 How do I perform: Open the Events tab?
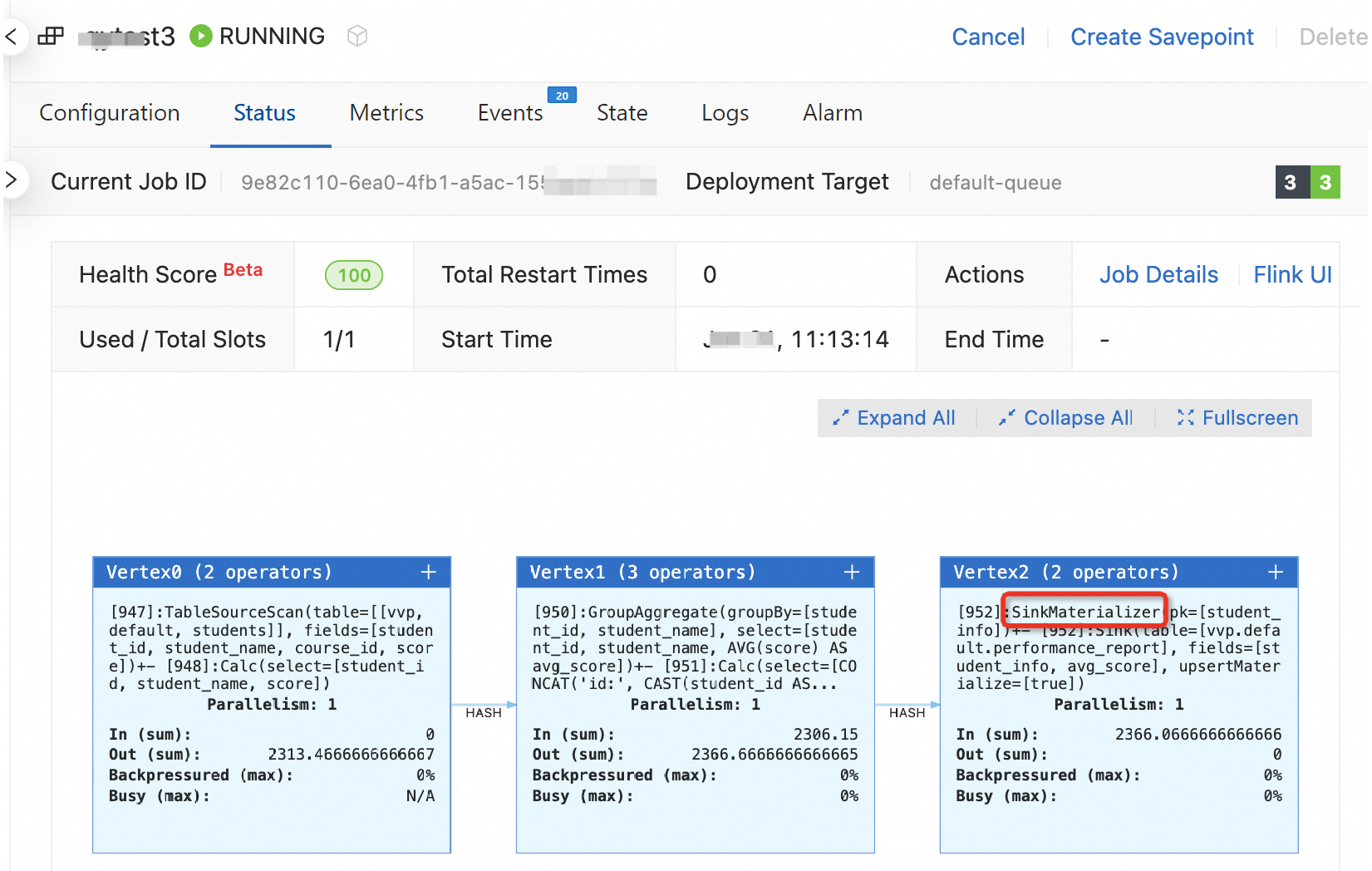(510, 113)
